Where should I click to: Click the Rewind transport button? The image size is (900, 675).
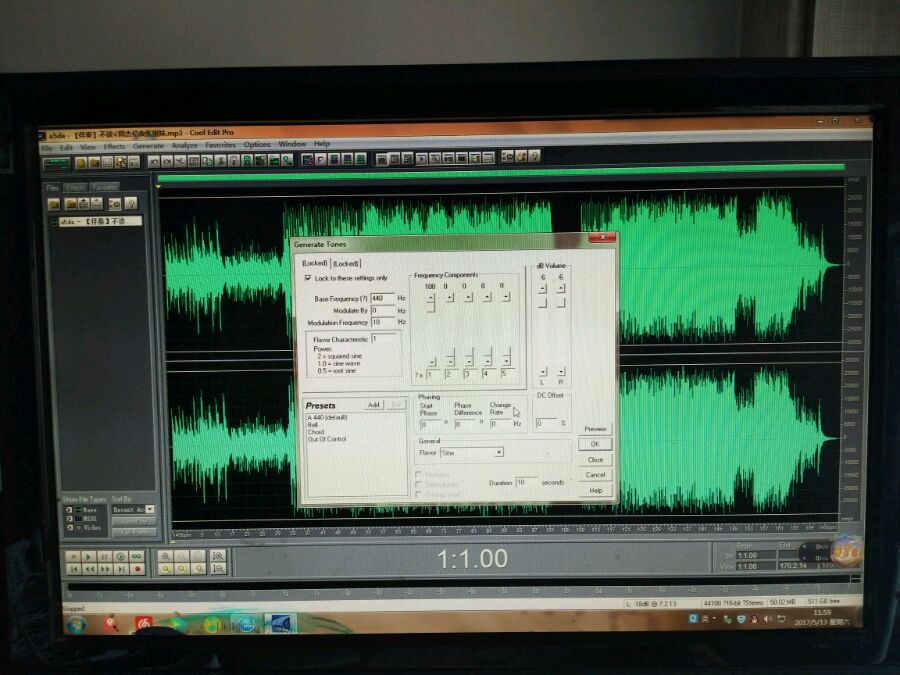pos(89,569)
